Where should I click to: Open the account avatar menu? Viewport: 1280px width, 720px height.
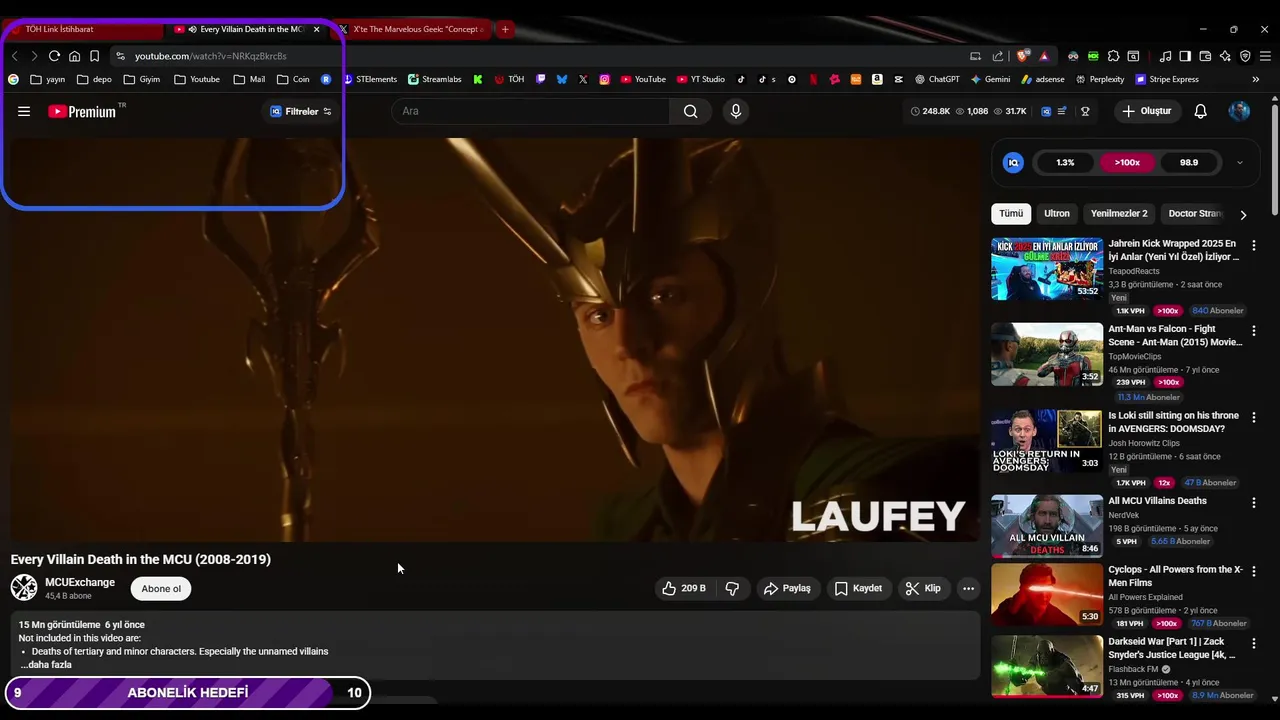click(1239, 111)
